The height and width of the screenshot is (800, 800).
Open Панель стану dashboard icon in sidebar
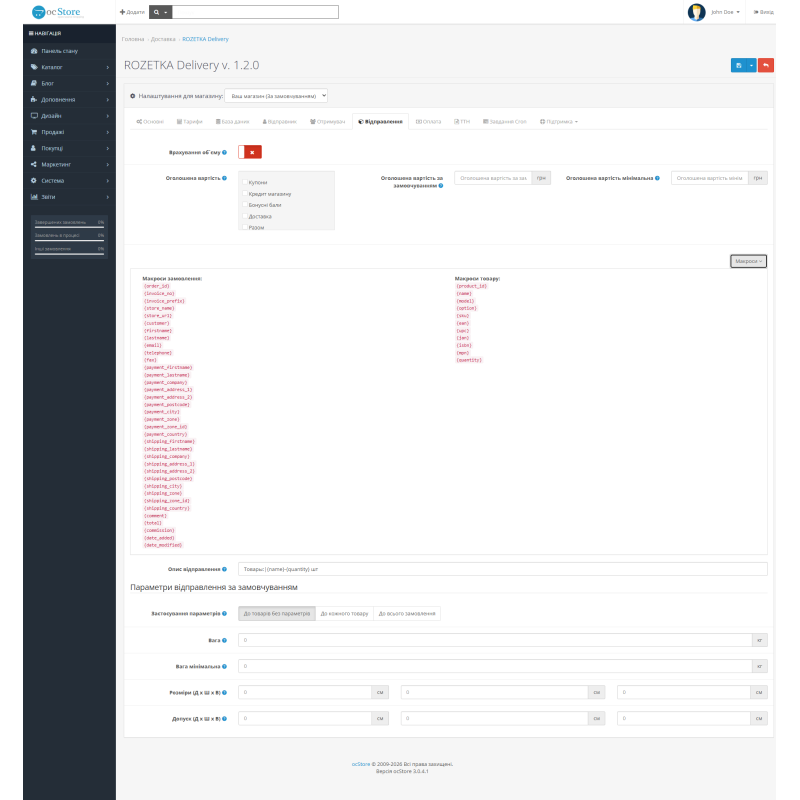[x=34, y=51]
